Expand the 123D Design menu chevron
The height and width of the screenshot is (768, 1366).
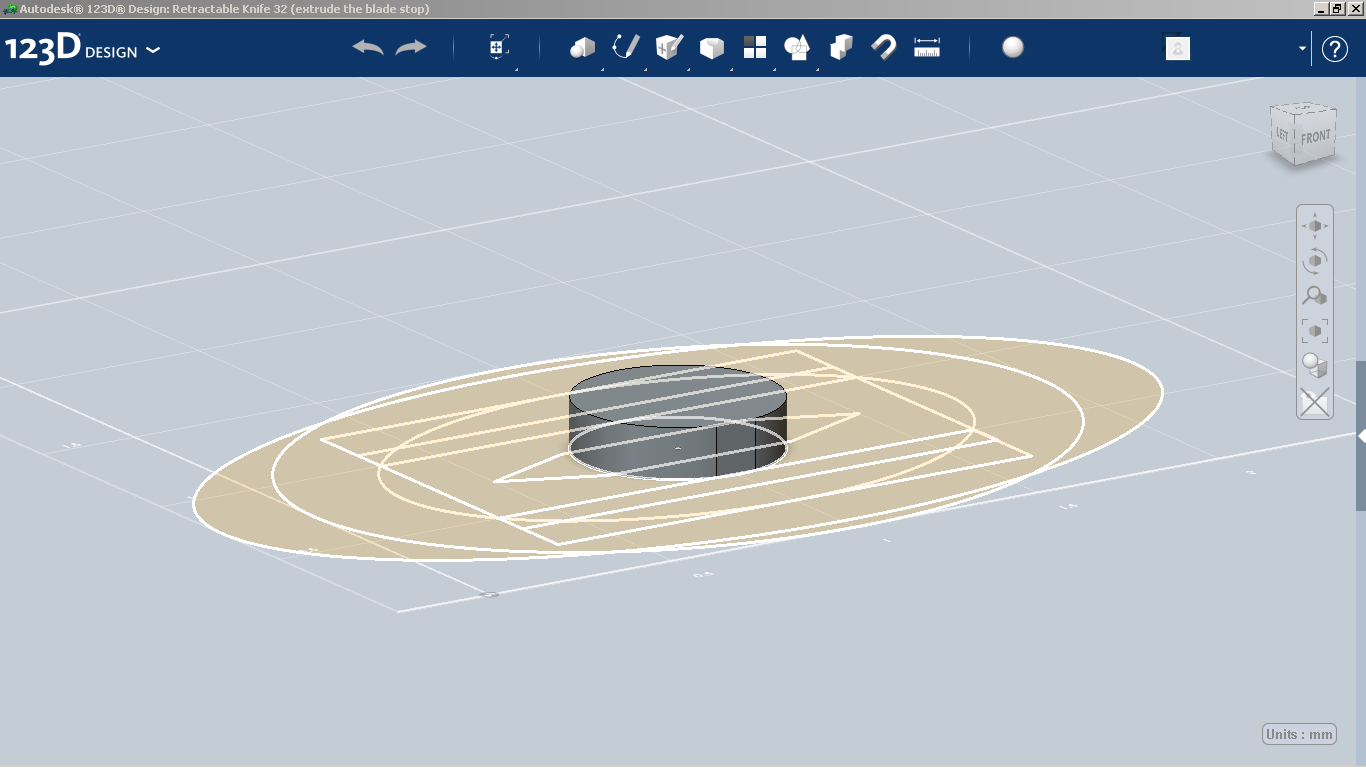point(153,49)
